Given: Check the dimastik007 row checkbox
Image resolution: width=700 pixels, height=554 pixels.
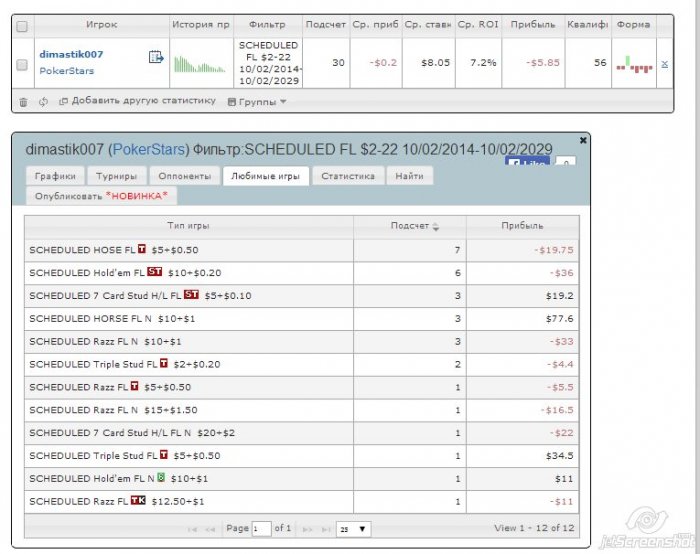Looking at the screenshot, I should tap(22, 65).
